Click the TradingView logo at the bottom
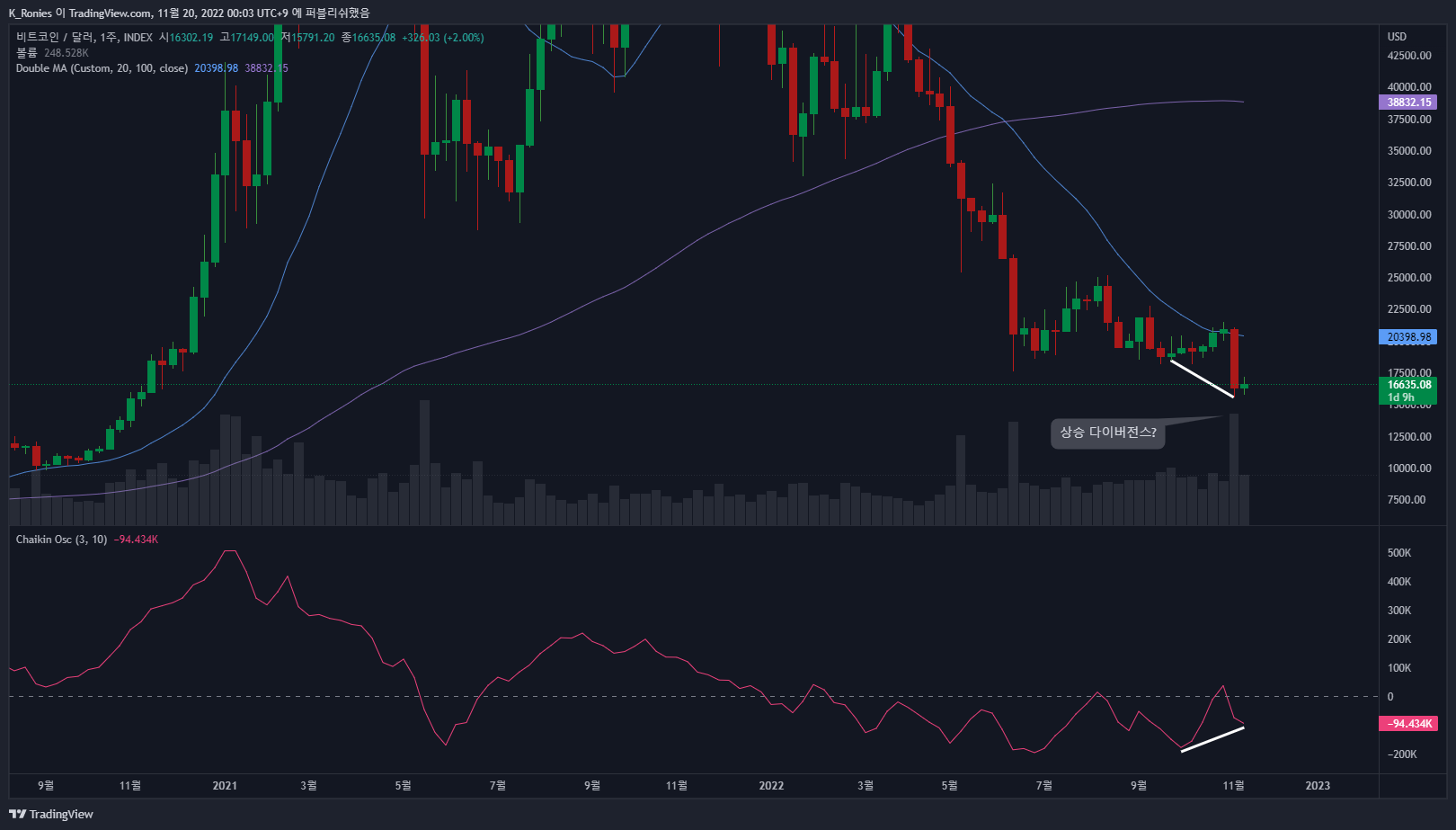 (51, 814)
